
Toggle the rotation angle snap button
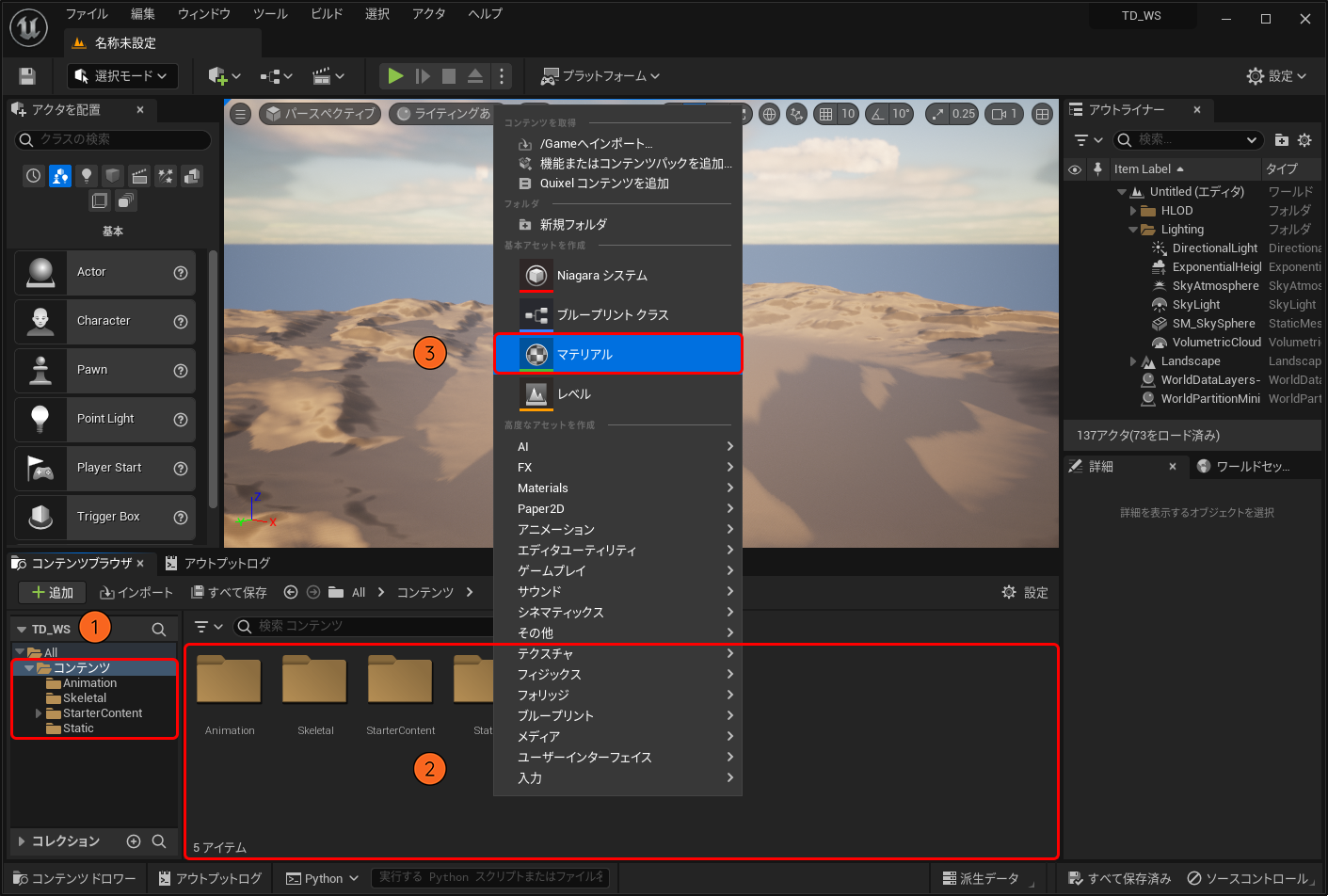click(878, 114)
